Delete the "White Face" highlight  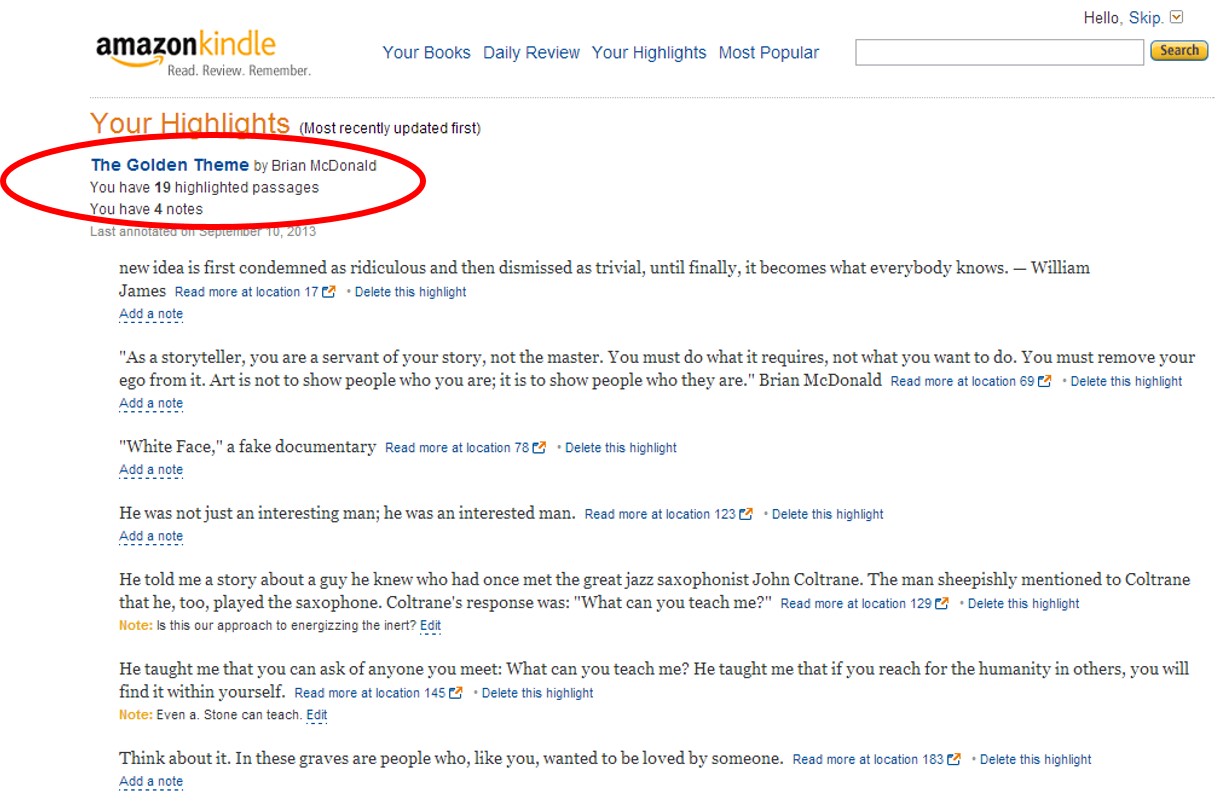click(x=620, y=448)
